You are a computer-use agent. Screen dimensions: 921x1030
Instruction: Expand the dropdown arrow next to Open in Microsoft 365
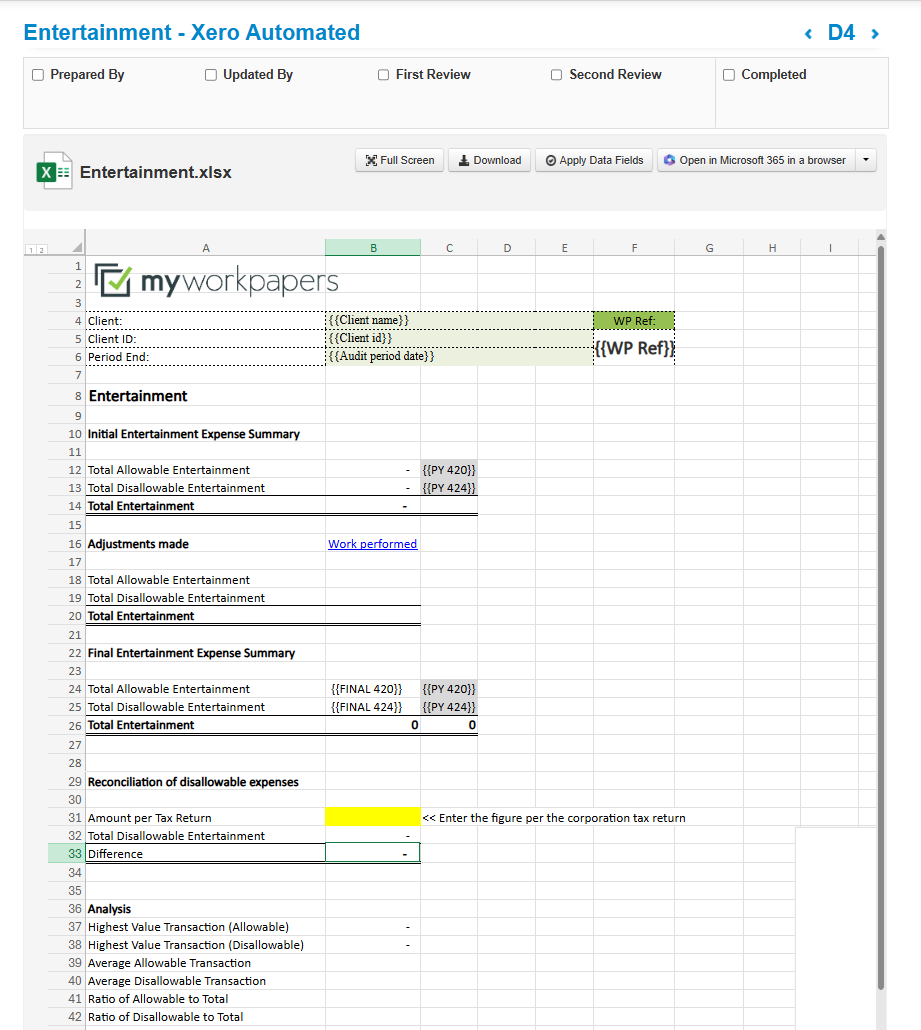point(866,160)
